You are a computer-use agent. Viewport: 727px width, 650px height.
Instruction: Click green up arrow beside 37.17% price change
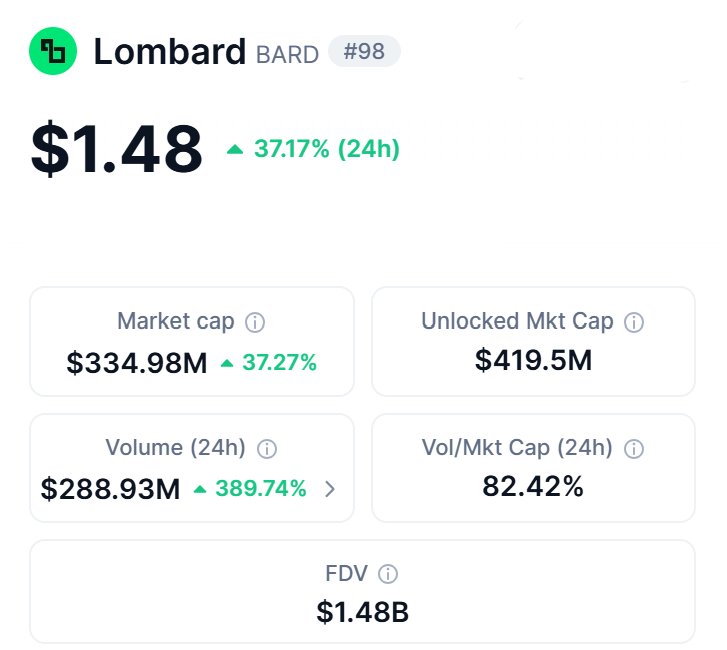click(235, 149)
